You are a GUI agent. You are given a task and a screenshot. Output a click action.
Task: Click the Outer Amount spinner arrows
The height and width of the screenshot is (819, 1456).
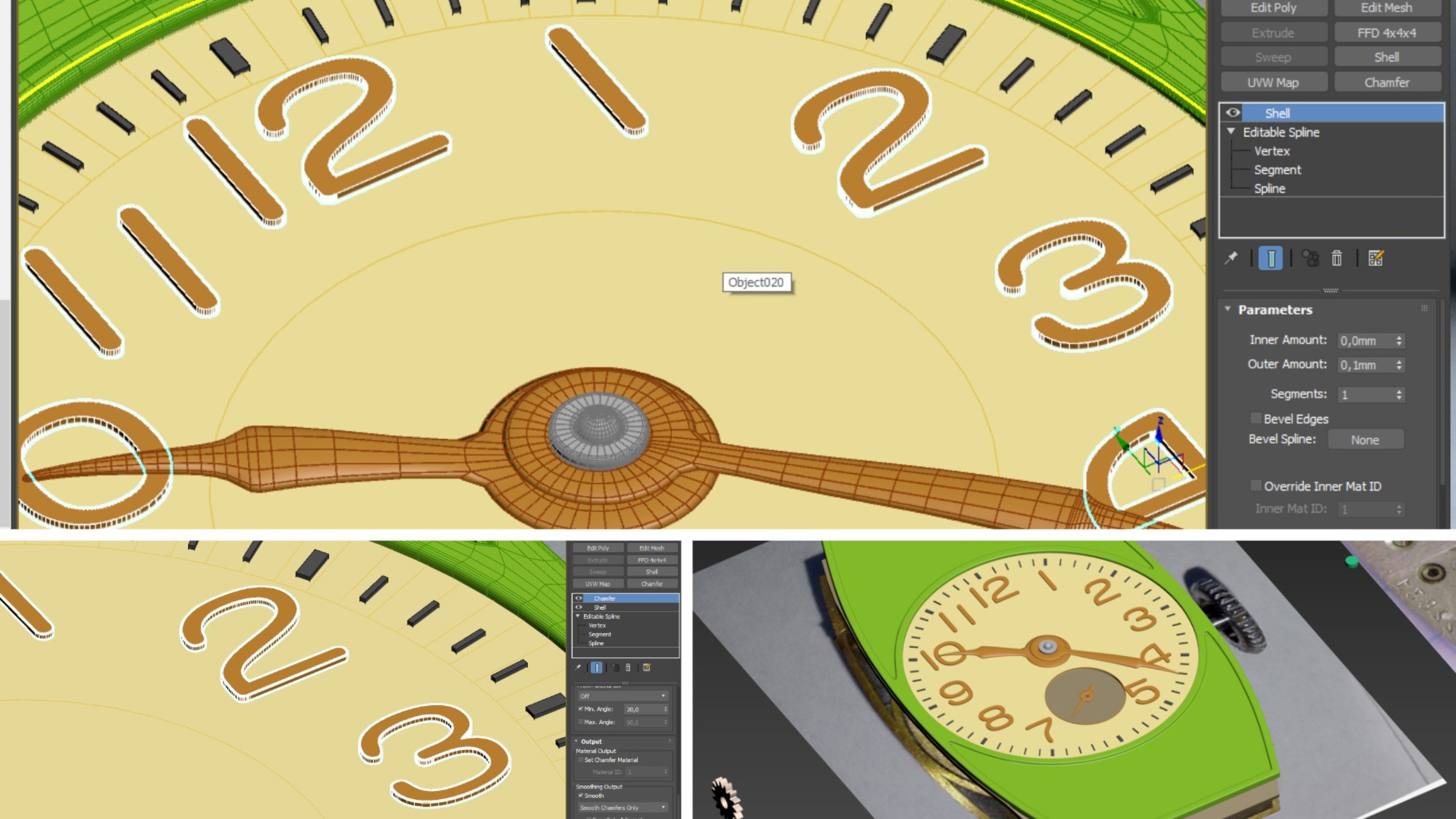click(1400, 365)
